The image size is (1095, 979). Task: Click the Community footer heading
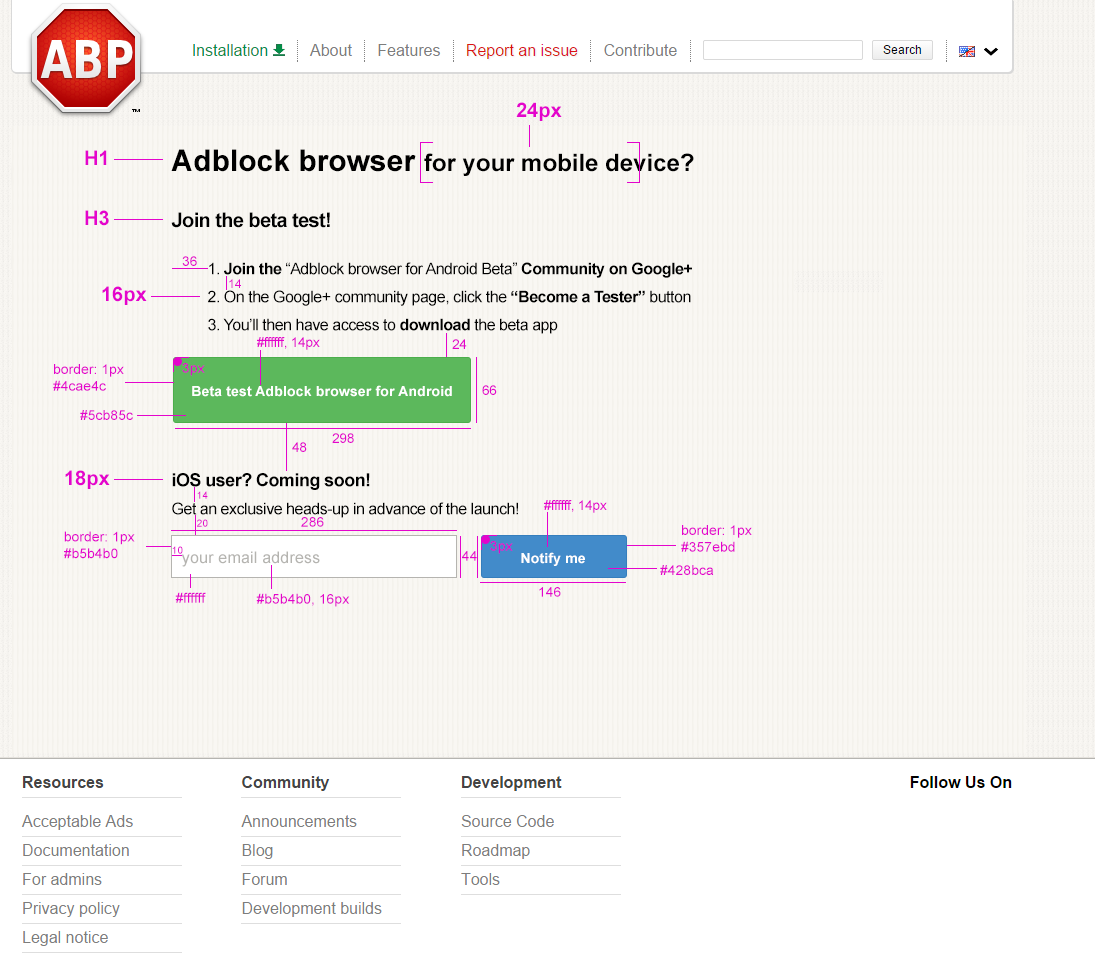click(285, 783)
